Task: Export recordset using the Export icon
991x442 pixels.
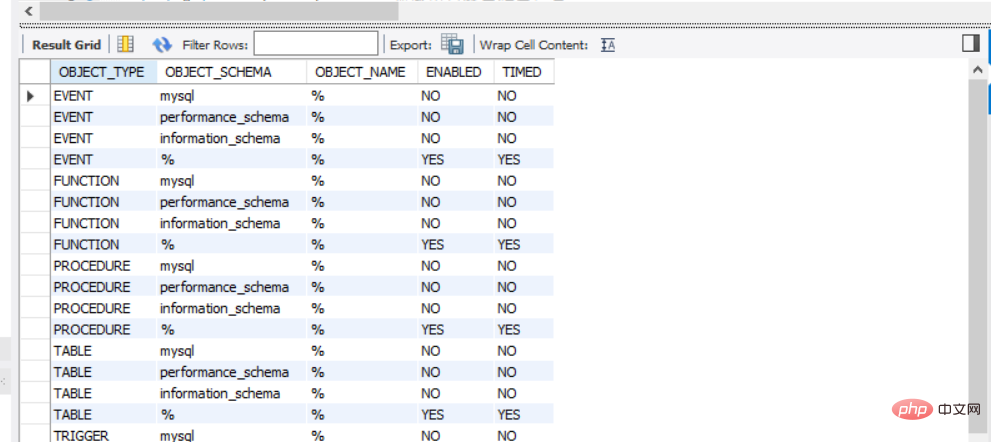Action: (452, 44)
